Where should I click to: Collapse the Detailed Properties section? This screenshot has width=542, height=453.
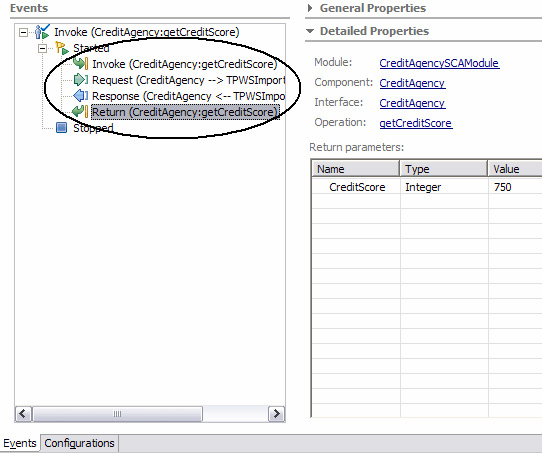pos(310,31)
